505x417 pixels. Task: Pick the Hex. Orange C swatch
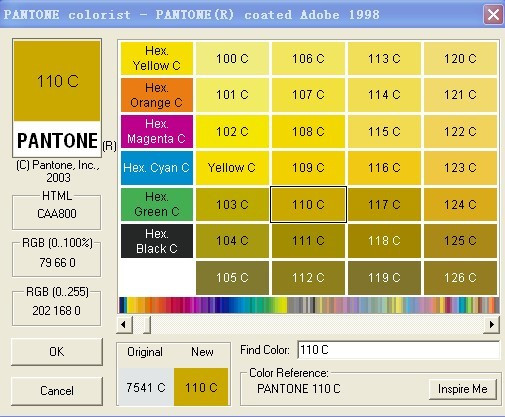click(x=157, y=95)
